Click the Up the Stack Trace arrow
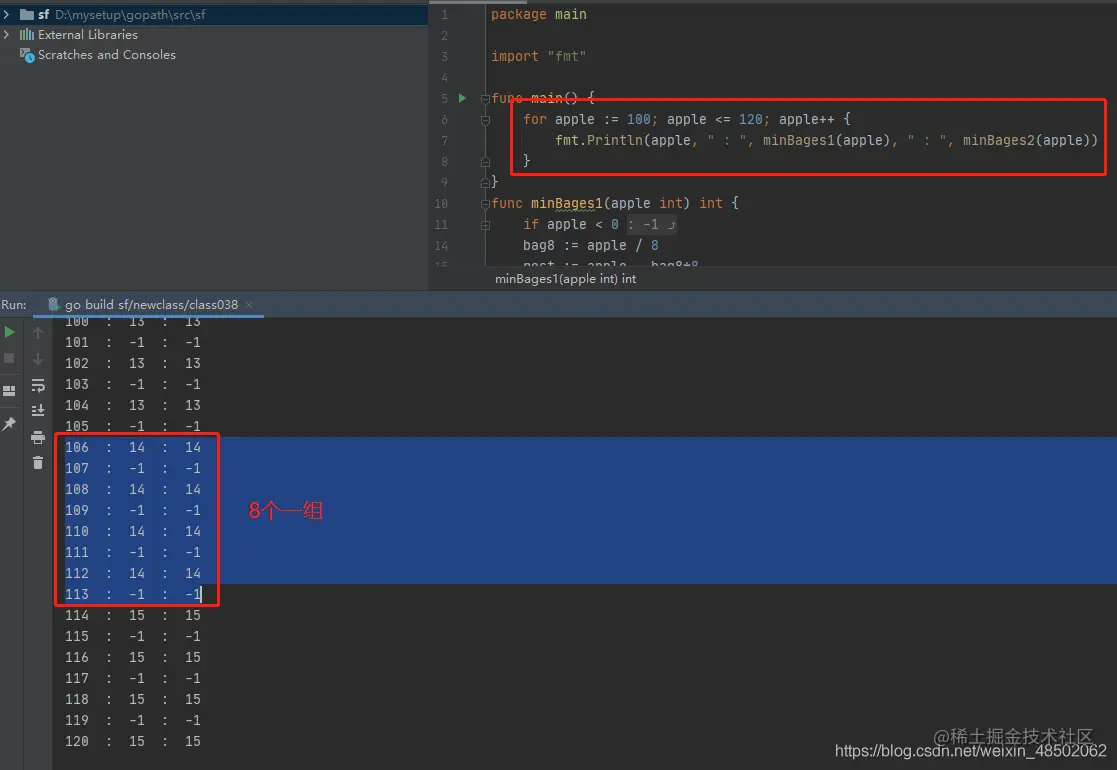 [38, 332]
